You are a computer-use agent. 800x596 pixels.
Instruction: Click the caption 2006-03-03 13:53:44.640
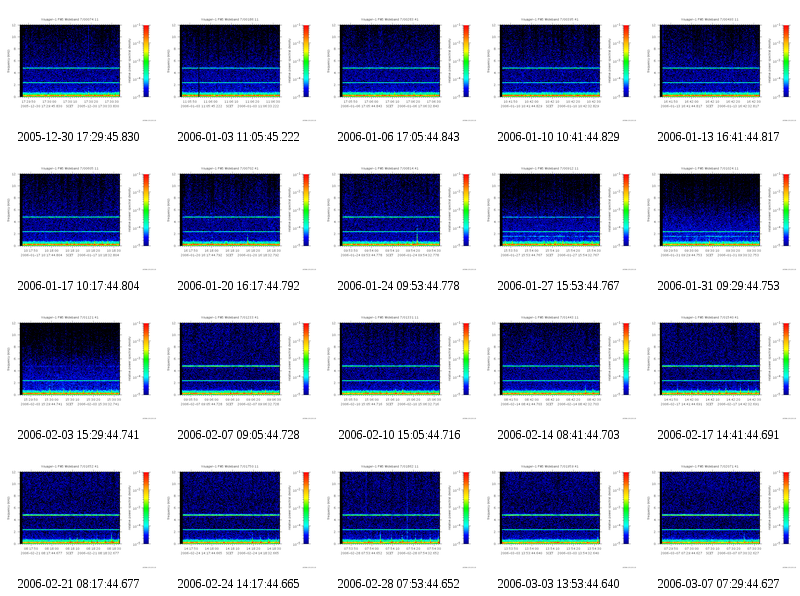[x=558, y=584]
